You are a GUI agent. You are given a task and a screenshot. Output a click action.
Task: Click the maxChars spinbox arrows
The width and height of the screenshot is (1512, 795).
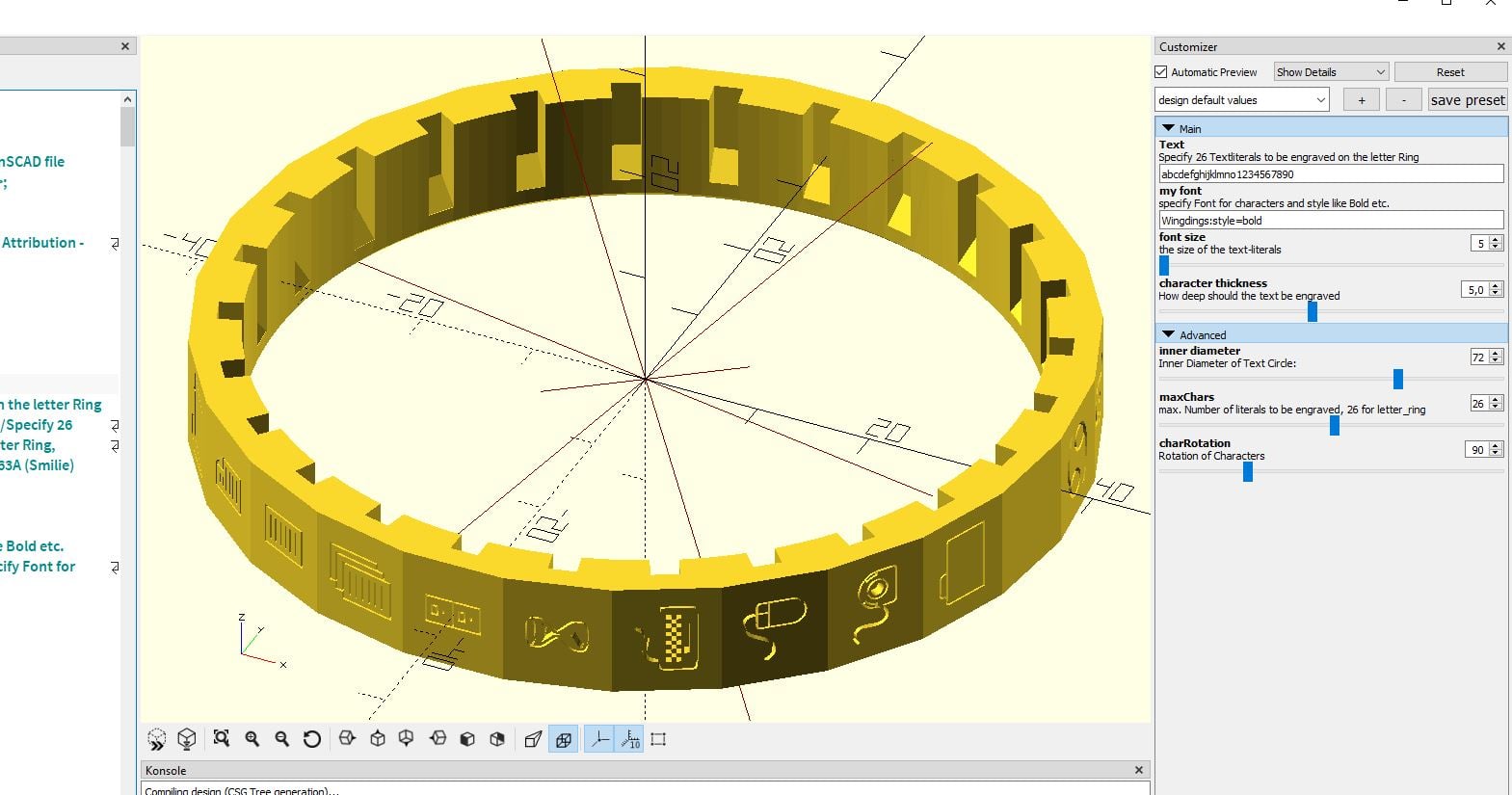pos(1496,403)
